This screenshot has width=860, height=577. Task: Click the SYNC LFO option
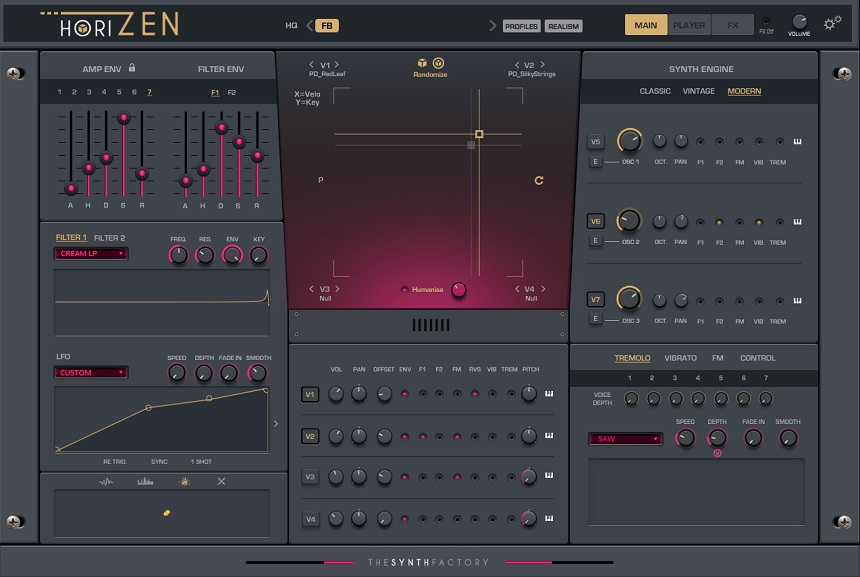(160, 462)
